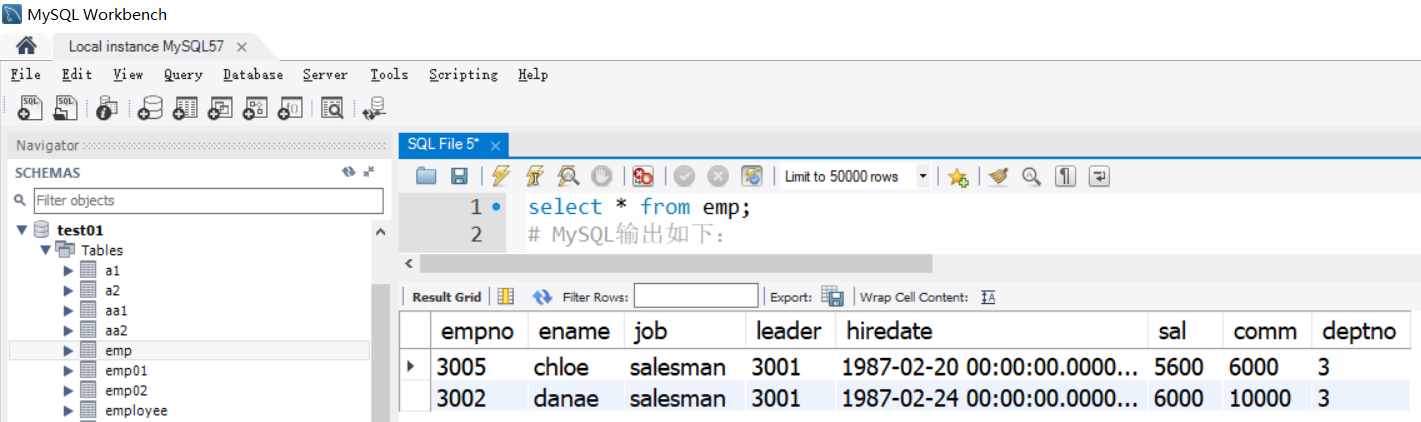This screenshot has width=1421, height=422.
Task: Select the employee table in tree
Action: click(x=136, y=410)
